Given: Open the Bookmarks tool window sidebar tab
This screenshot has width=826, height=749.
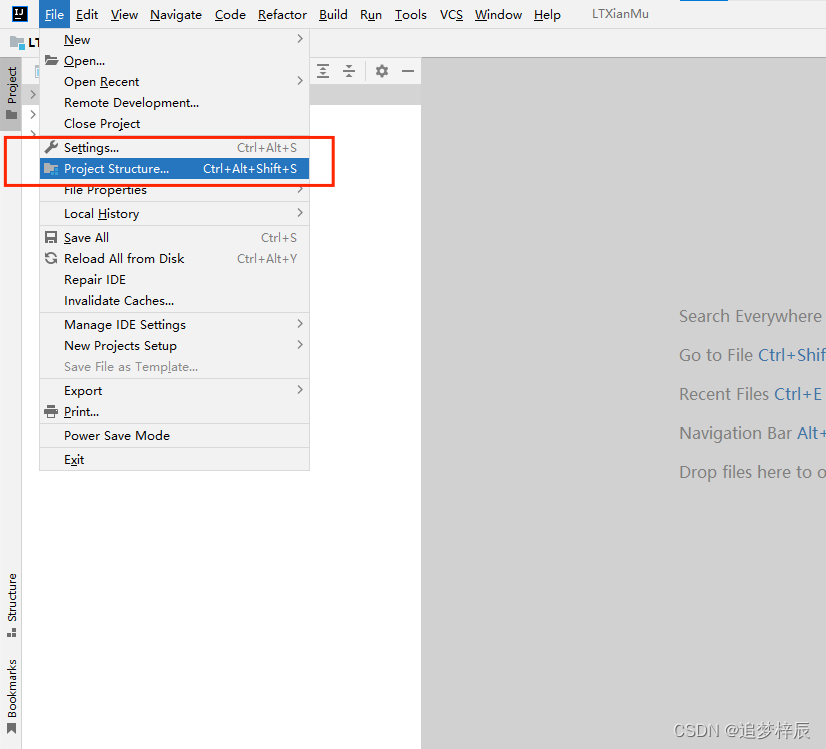Looking at the screenshot, I should [x=12, y=696].
